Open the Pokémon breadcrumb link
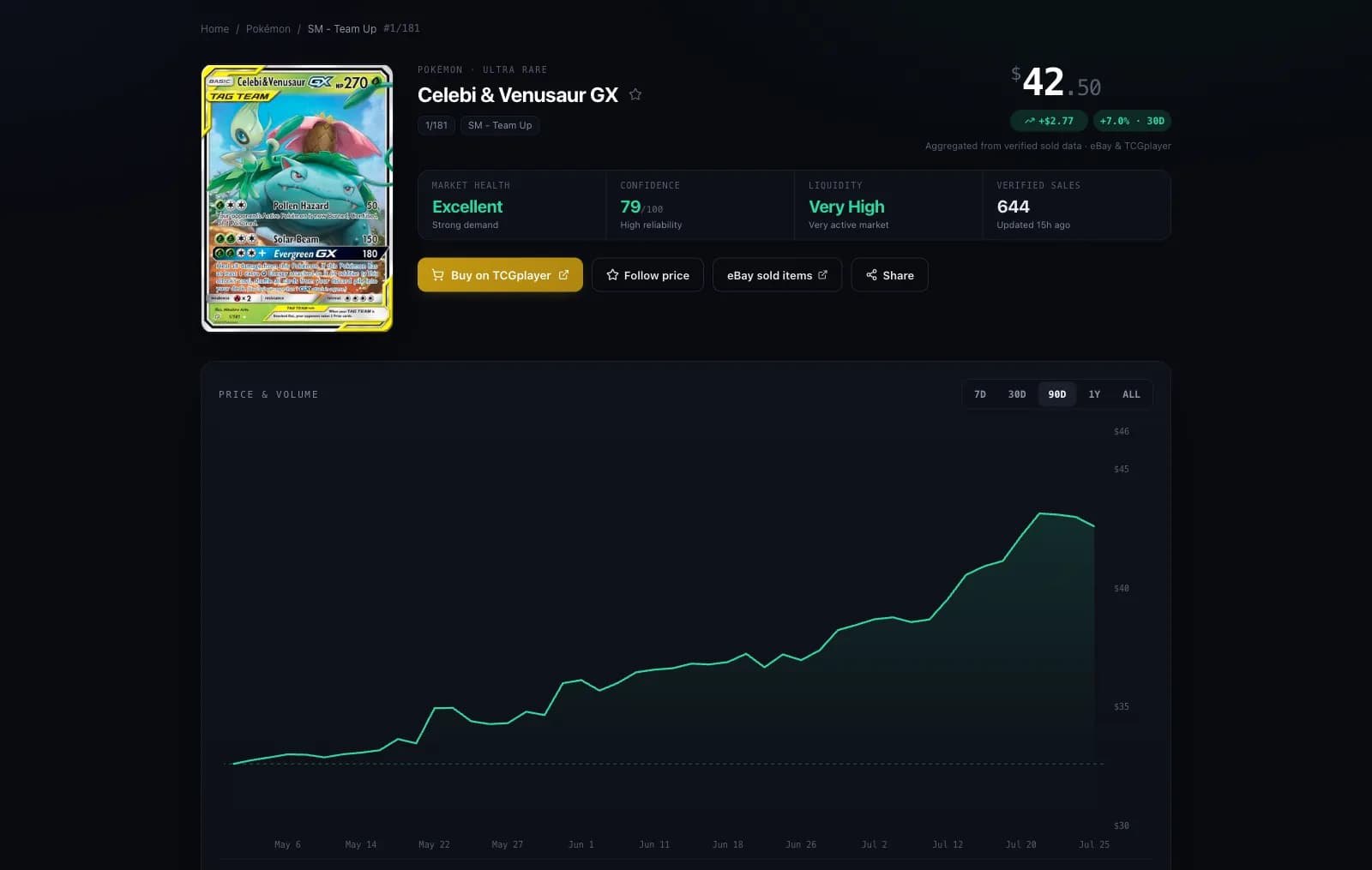 268,29
